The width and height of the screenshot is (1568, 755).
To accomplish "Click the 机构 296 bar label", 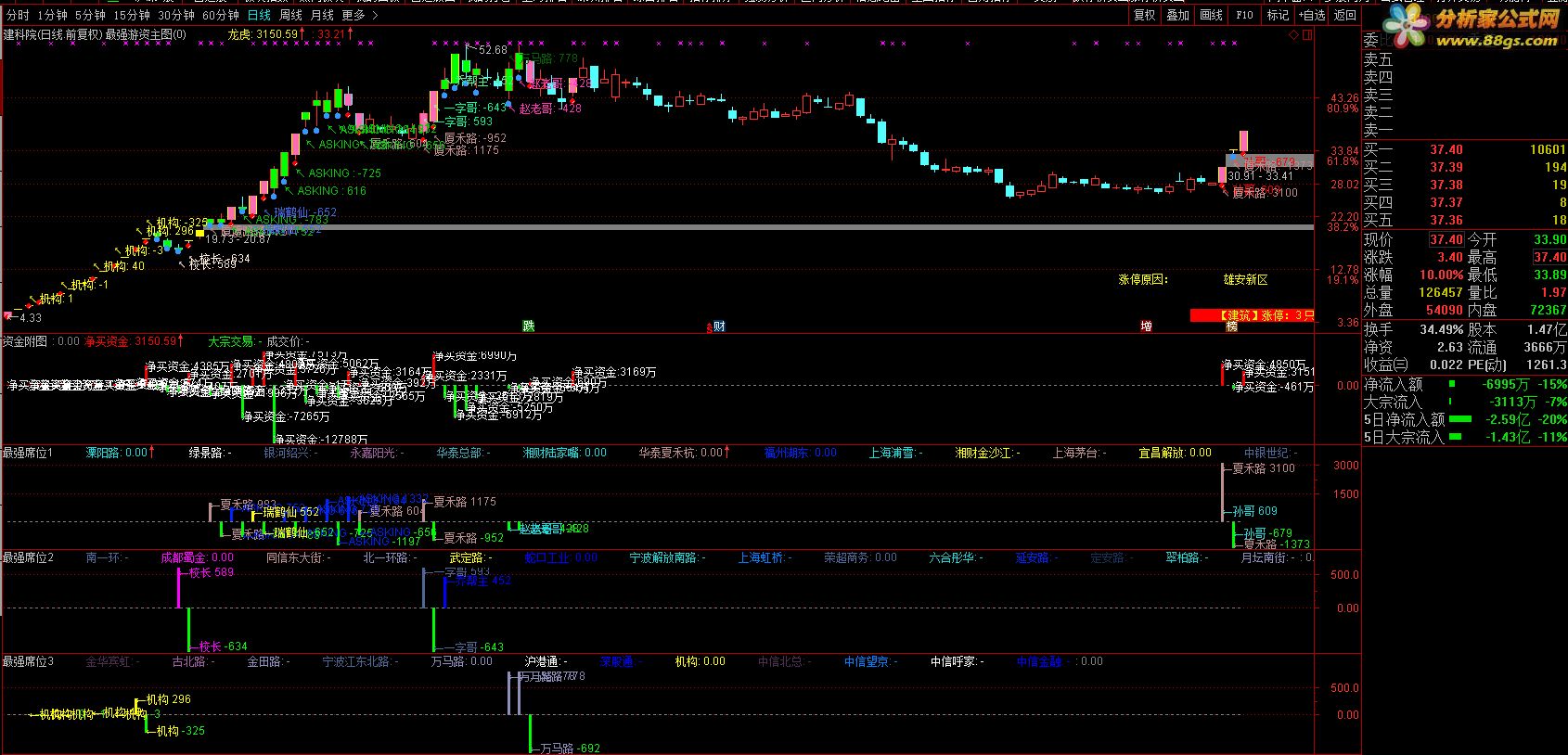I will click(168, 699).
